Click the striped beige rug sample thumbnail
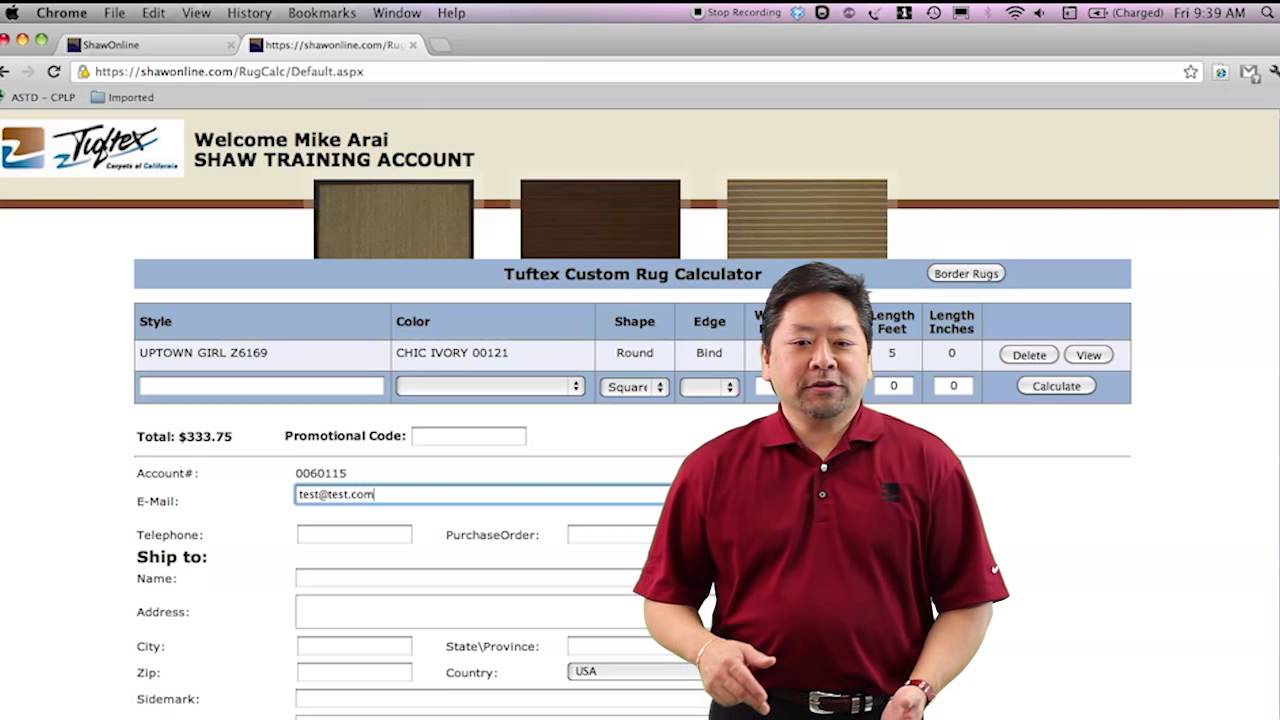Image resolution: width=1280 pixels, height=720 pixels. (x=807, y=219)
